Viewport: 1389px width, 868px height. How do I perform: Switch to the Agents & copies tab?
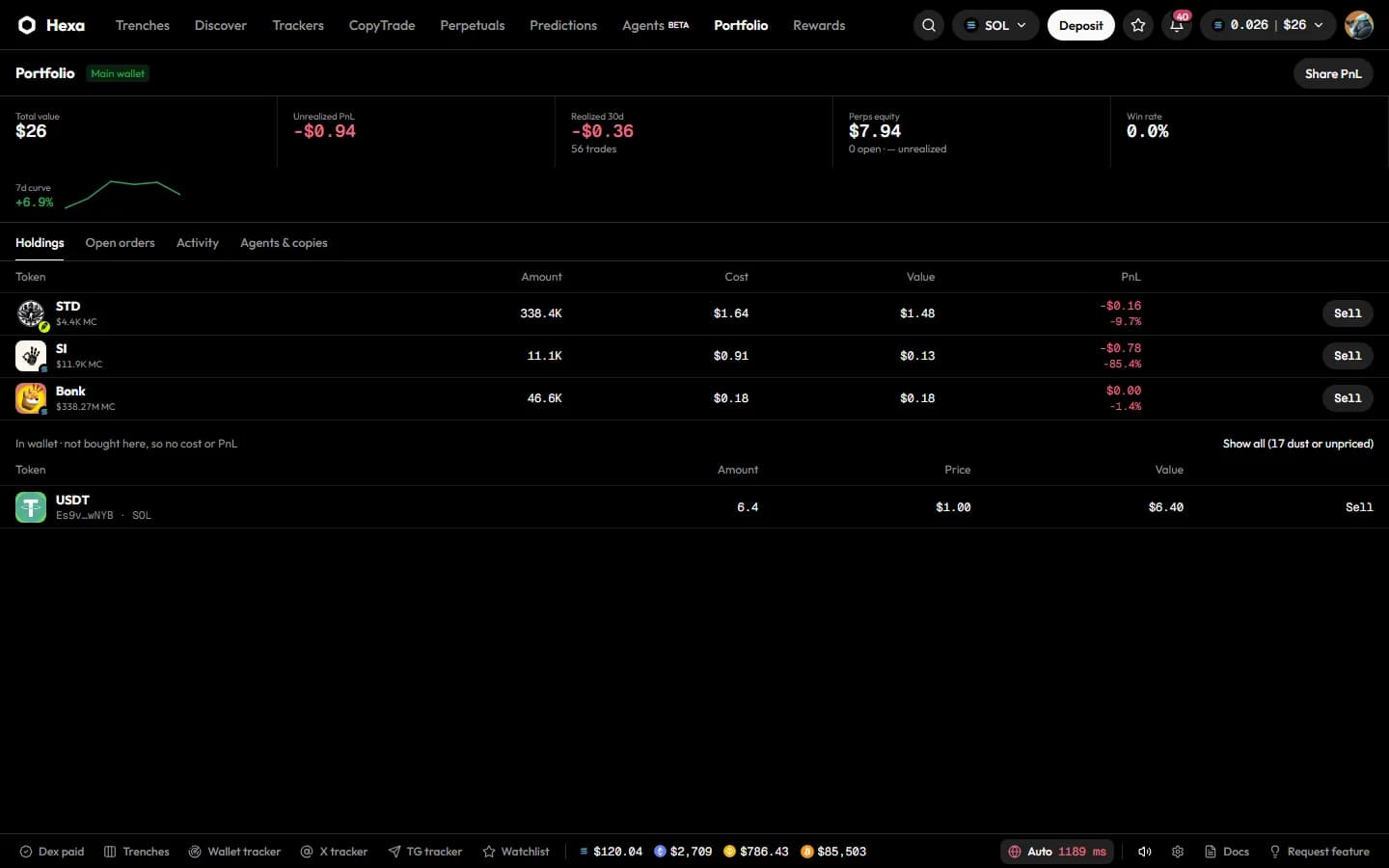[x=284, y=243]
